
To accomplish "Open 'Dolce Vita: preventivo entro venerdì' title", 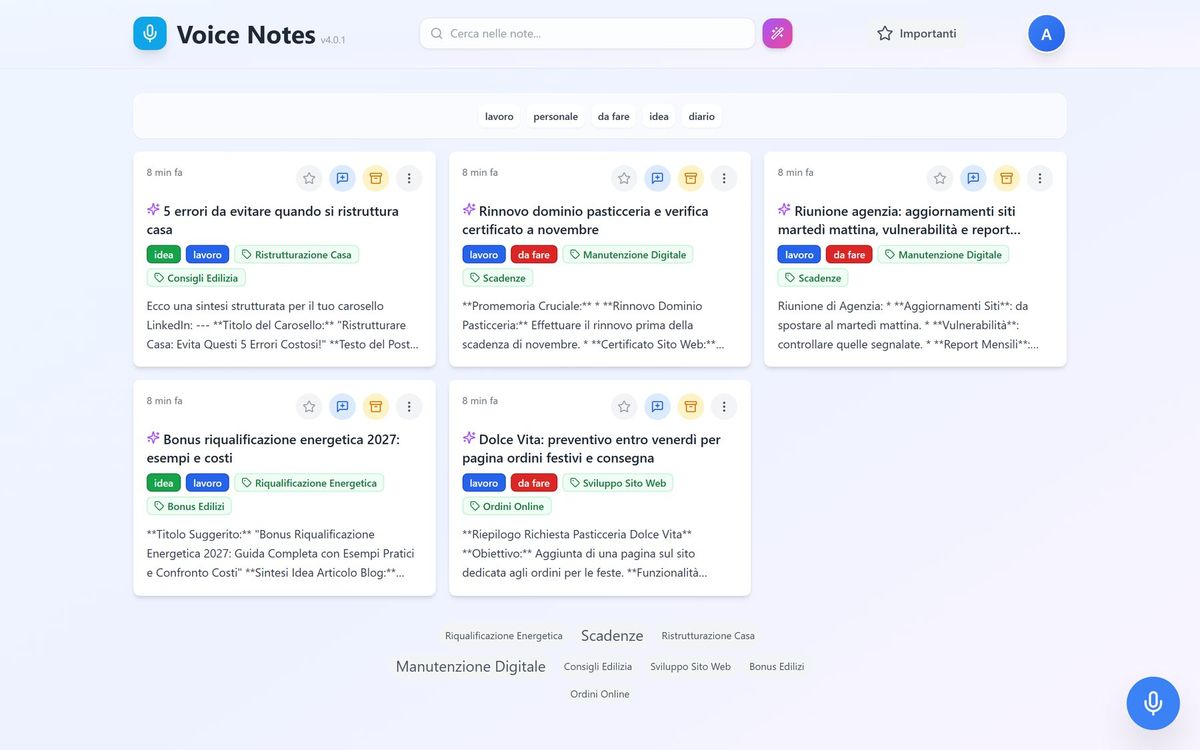I will (592, 448).
